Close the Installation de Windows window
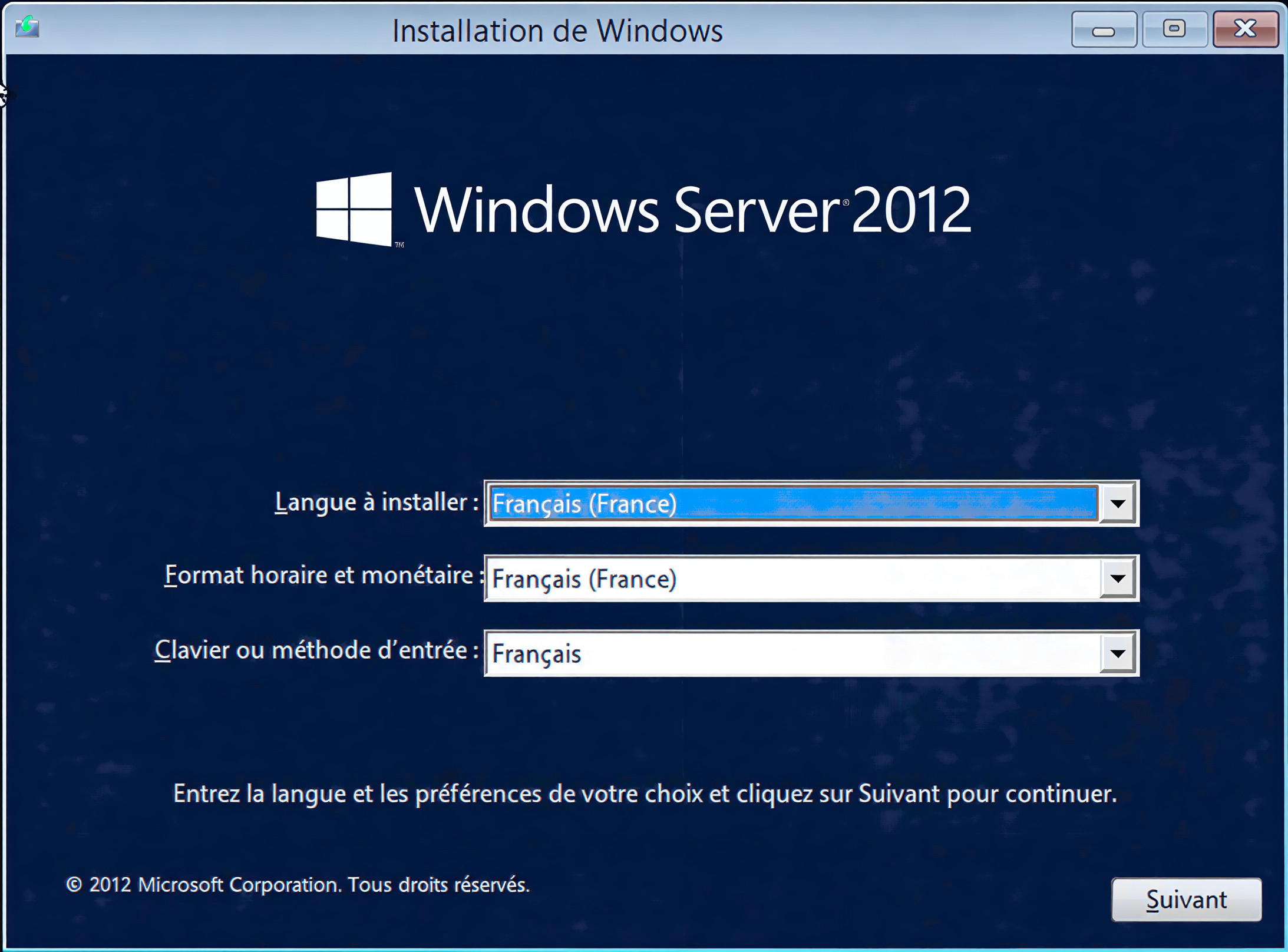The width and height of the screenshot is (1288, 952). (x=1245, y=29)
